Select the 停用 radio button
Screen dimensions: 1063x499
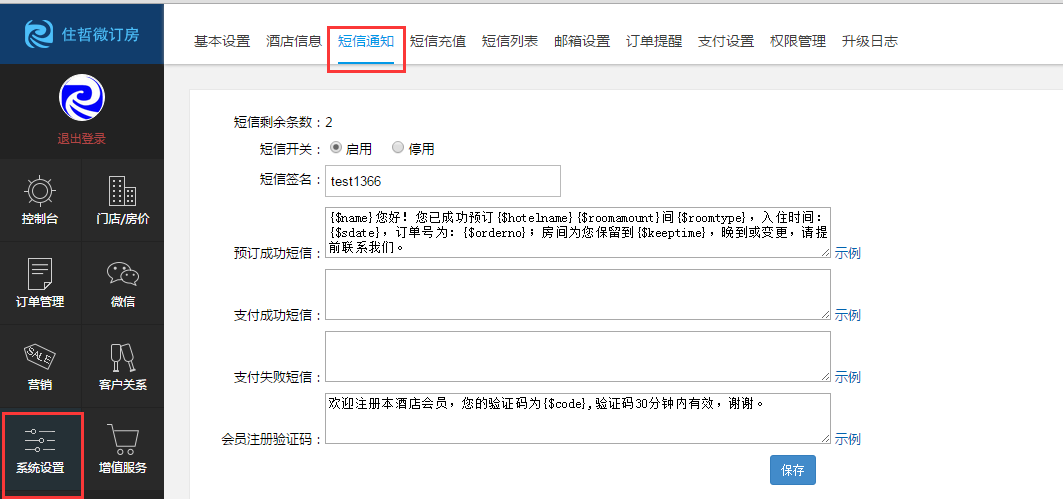(x=398, y=148)
